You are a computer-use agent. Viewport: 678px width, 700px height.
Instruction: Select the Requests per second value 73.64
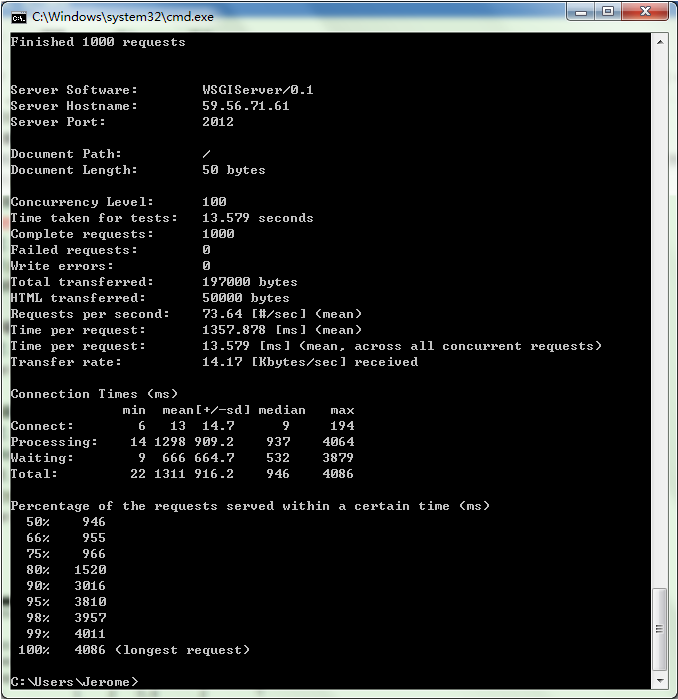click(x=222, y=314)
